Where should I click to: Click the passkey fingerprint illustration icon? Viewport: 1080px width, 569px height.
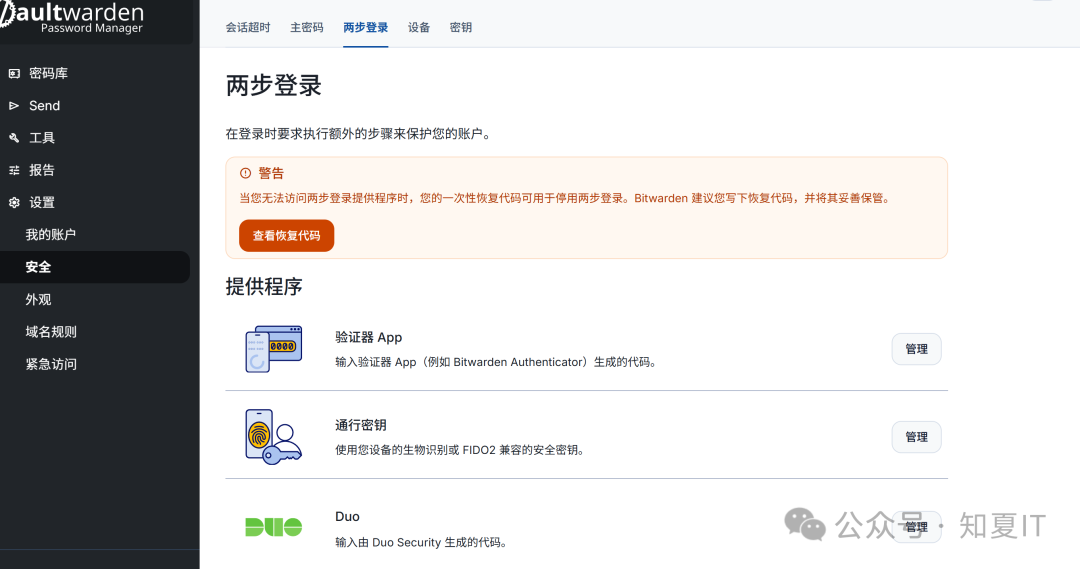(273, 437)
